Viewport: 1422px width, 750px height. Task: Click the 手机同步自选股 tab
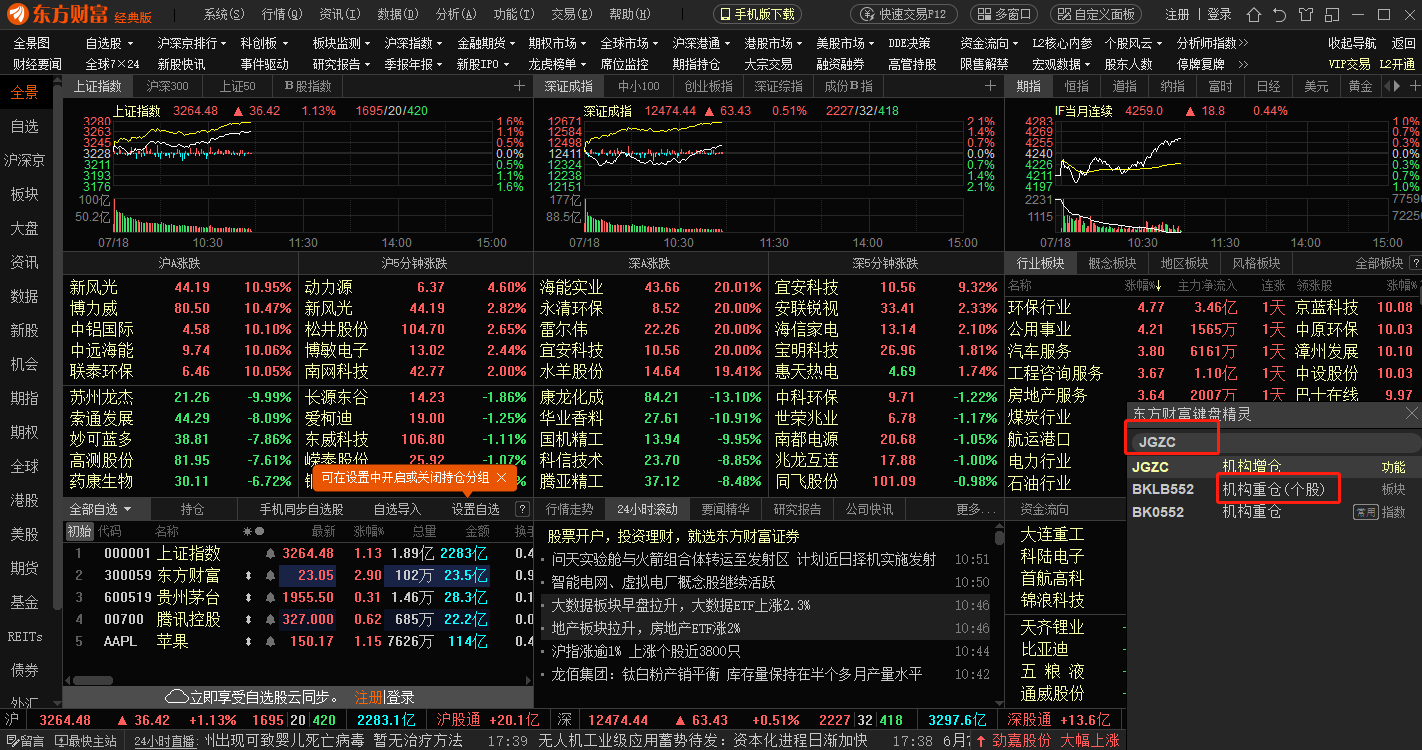pos(301,509)
